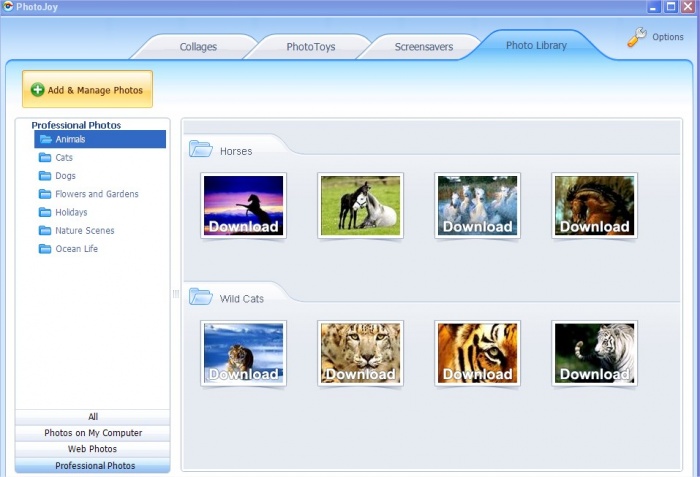Select the Photo Library tab

[x=536, y=45]
